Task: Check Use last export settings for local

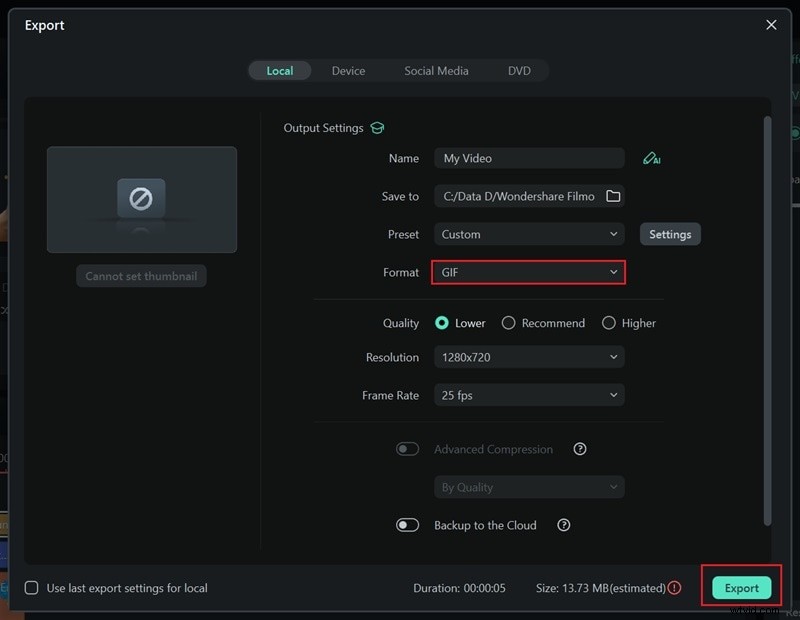Action: 31,588
